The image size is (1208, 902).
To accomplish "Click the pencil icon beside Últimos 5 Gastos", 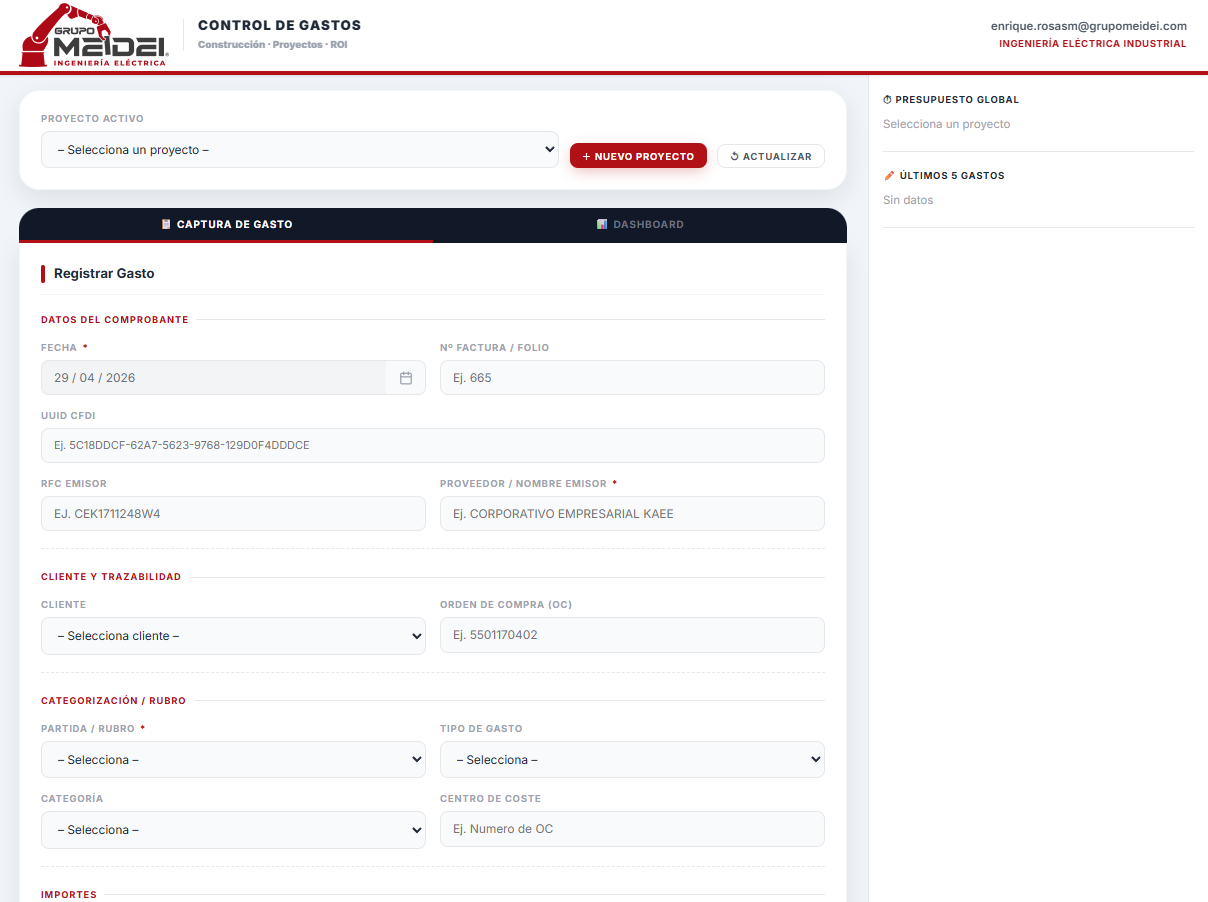I will click(889, 175).
